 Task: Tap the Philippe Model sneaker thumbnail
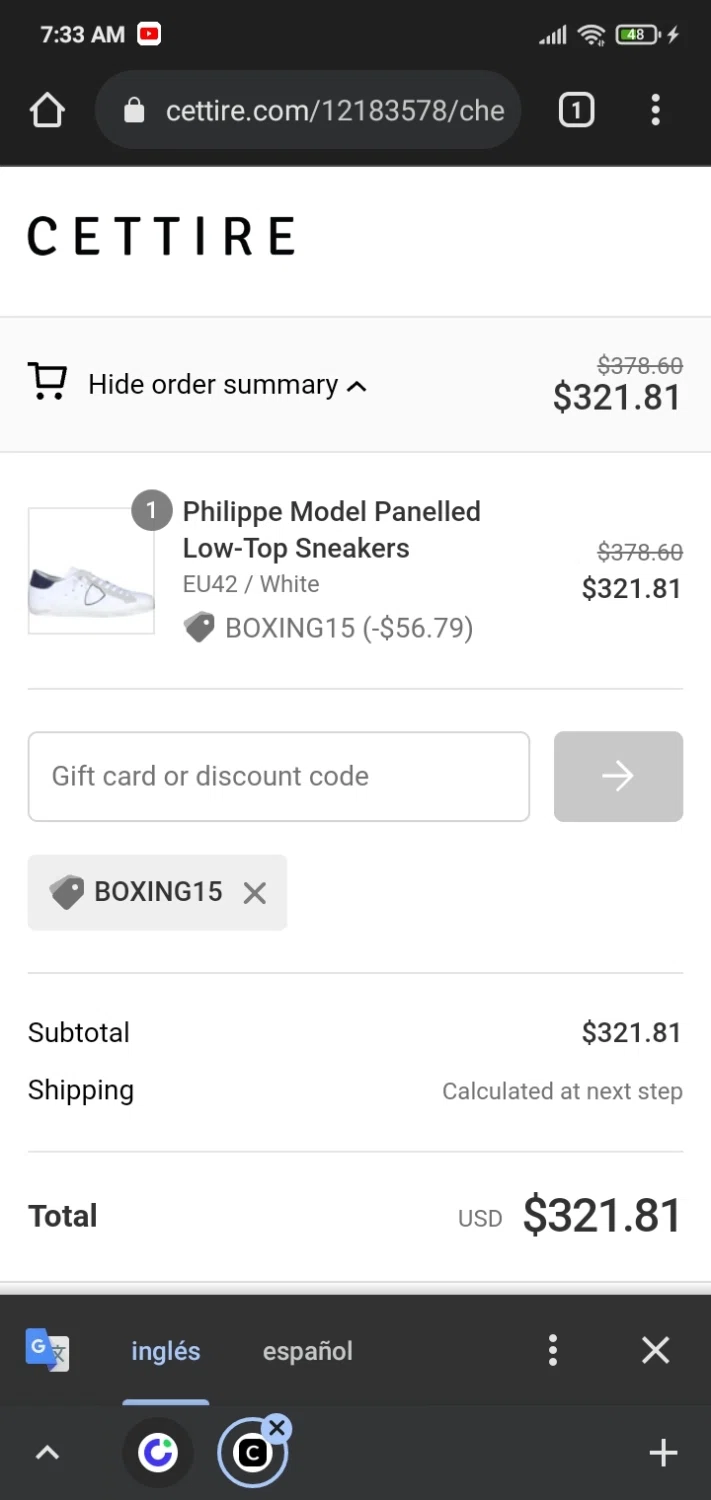(91, 571)
